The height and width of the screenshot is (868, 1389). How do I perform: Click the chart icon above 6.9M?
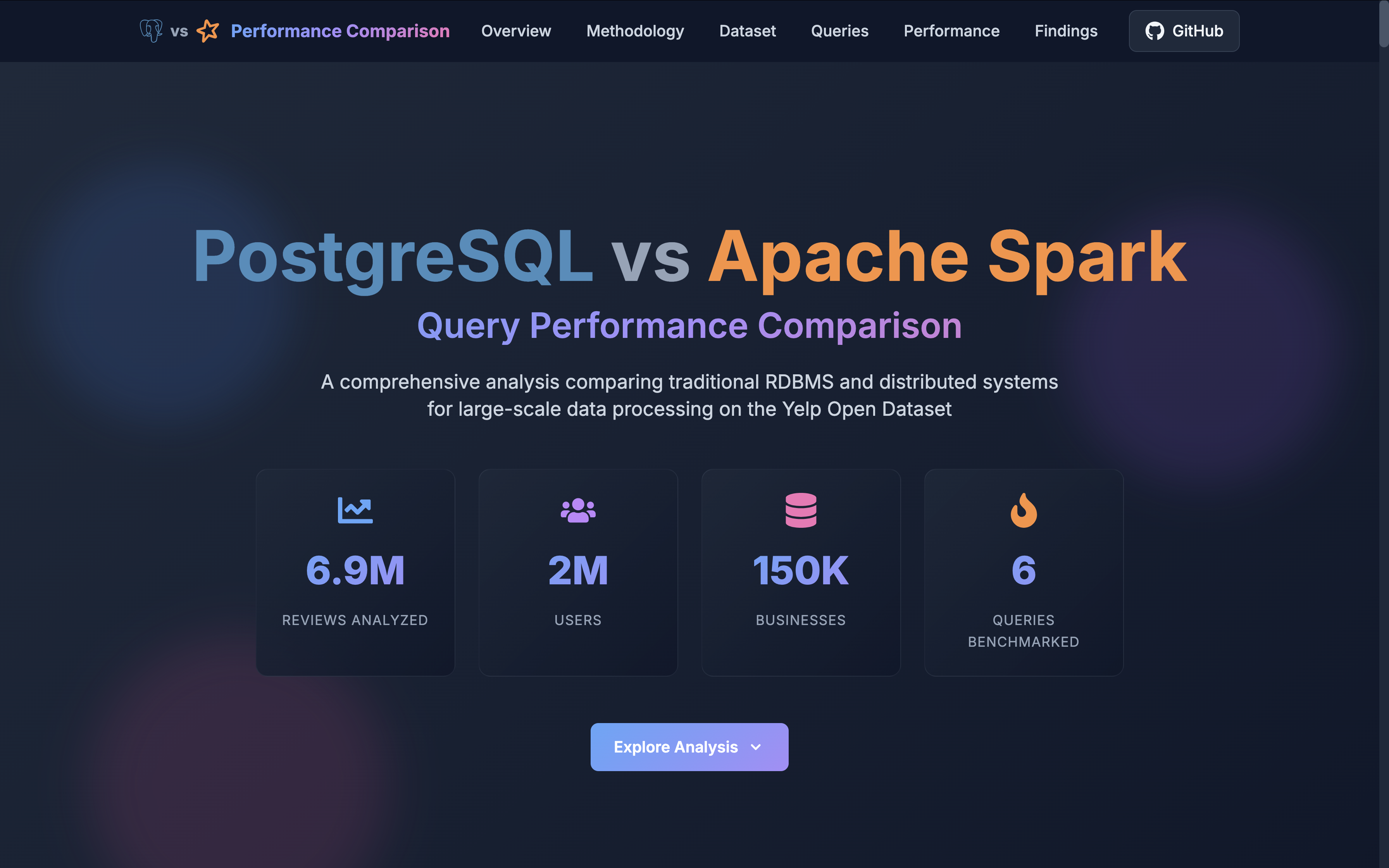(355, 510)
